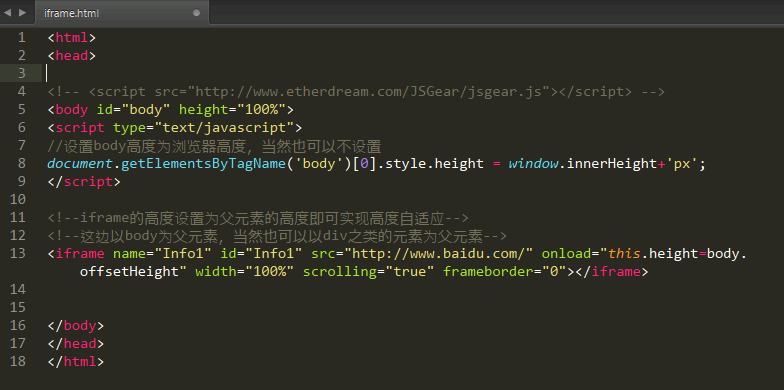Click the comment about 这边以body为父元素

pyautogui.click(x=278, y=236)
